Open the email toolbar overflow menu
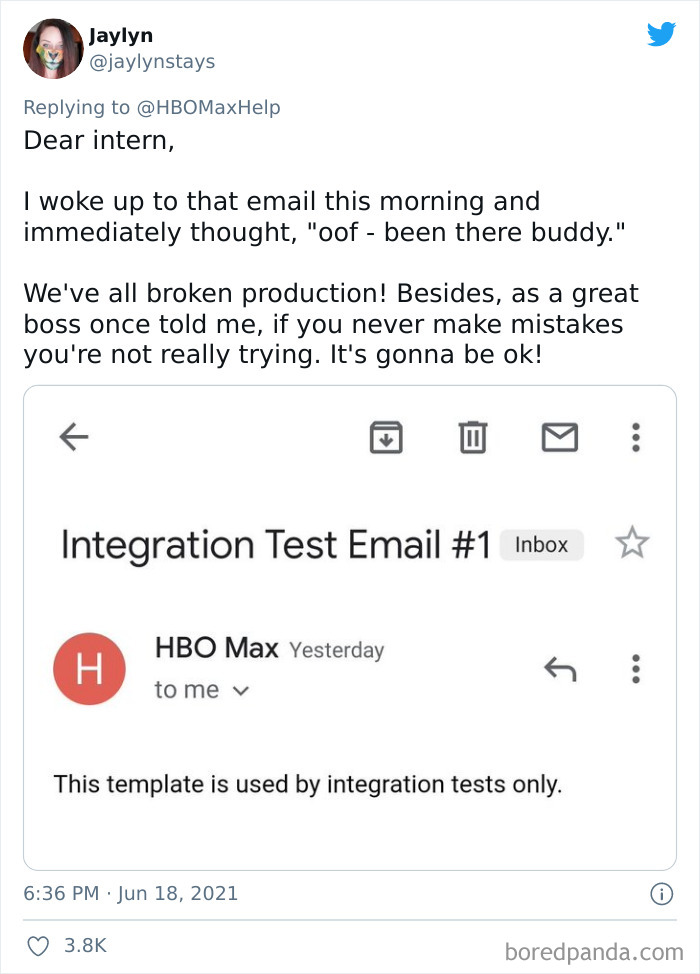The image size is (700, 974). point(635,437)
